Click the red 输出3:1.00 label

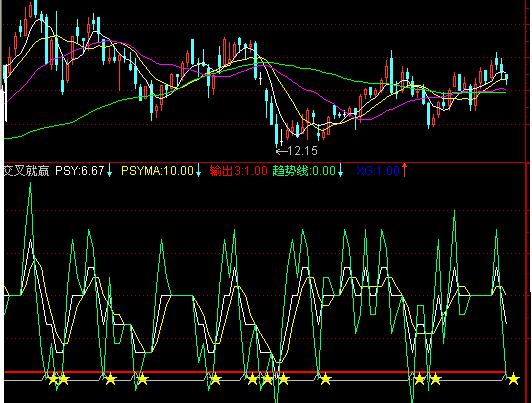coord(239,171)
